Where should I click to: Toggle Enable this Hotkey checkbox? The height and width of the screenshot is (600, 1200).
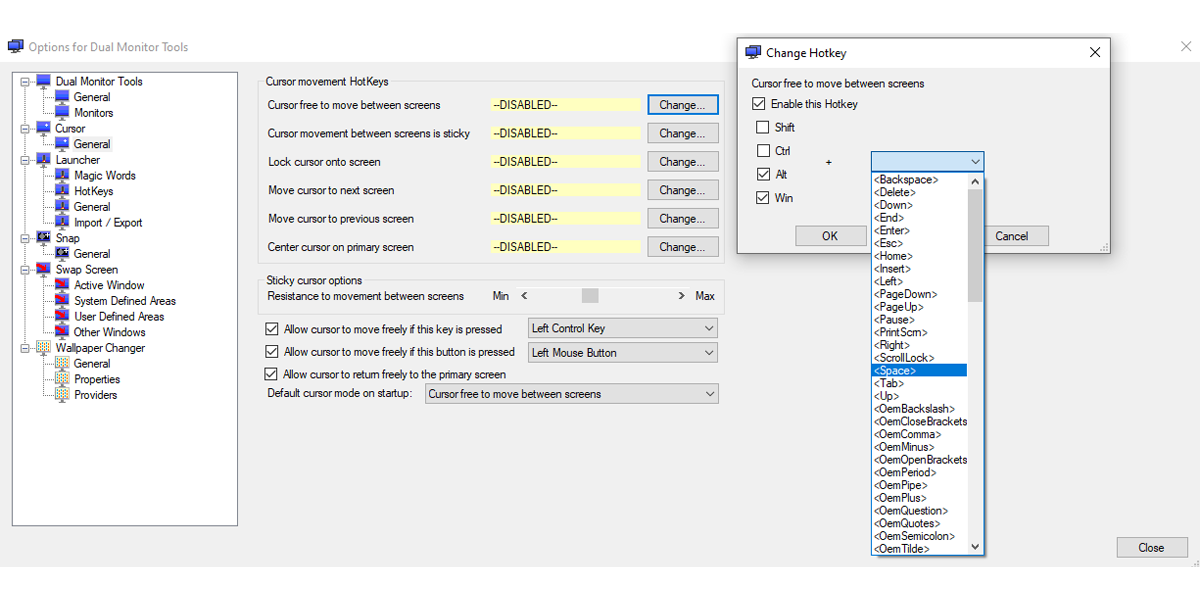[x=759, y=104]
